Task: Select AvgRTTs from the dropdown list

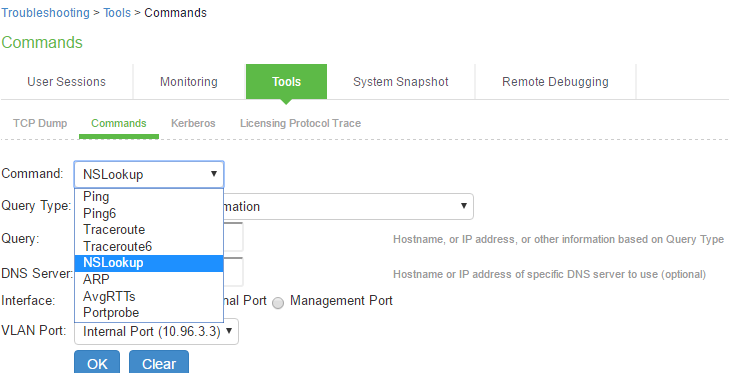Action: tap(149, 296)
